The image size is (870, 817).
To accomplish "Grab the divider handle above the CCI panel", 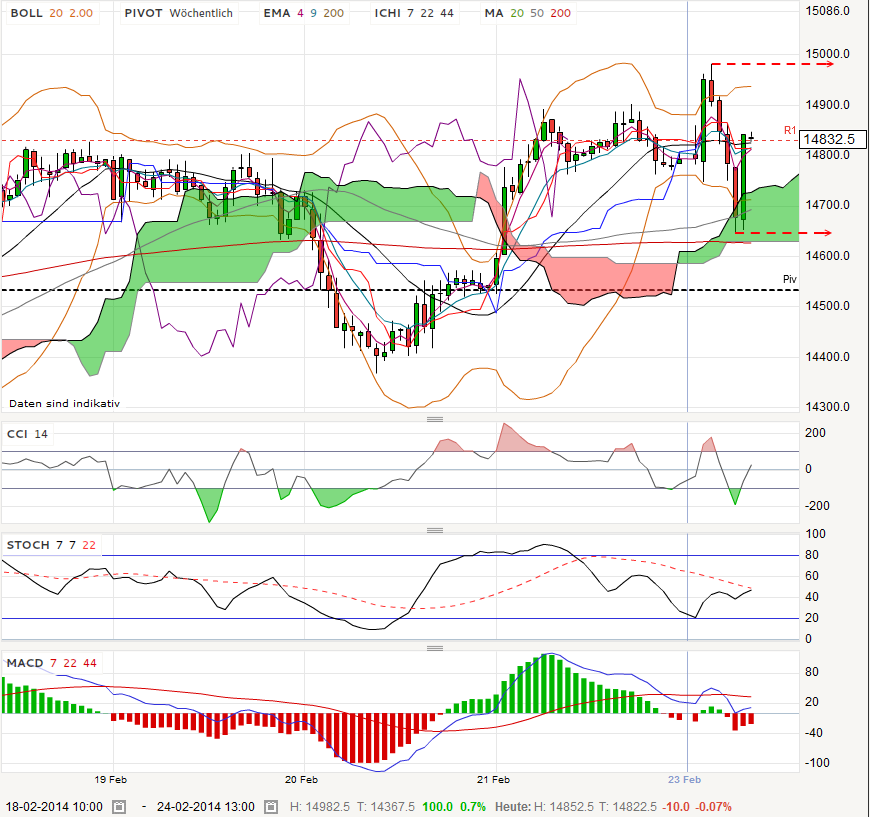I will [435, 419].
